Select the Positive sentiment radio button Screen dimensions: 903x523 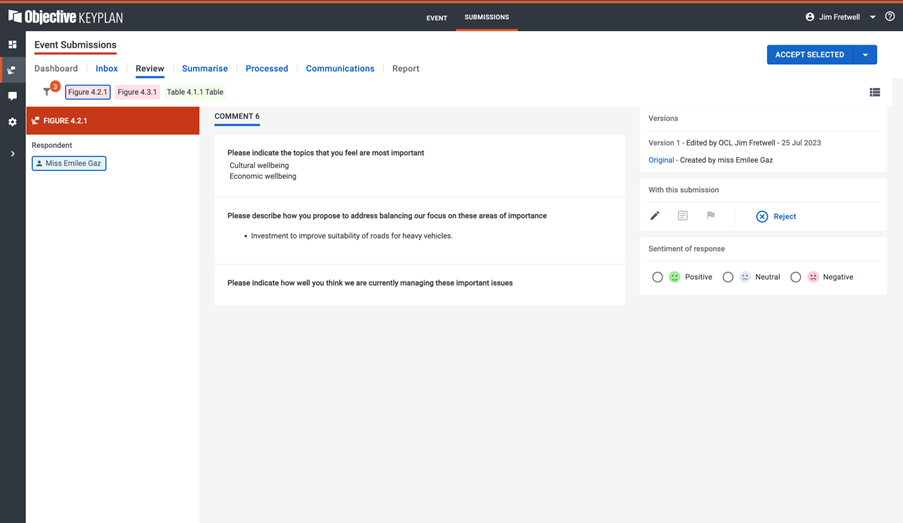pos(657,277)
